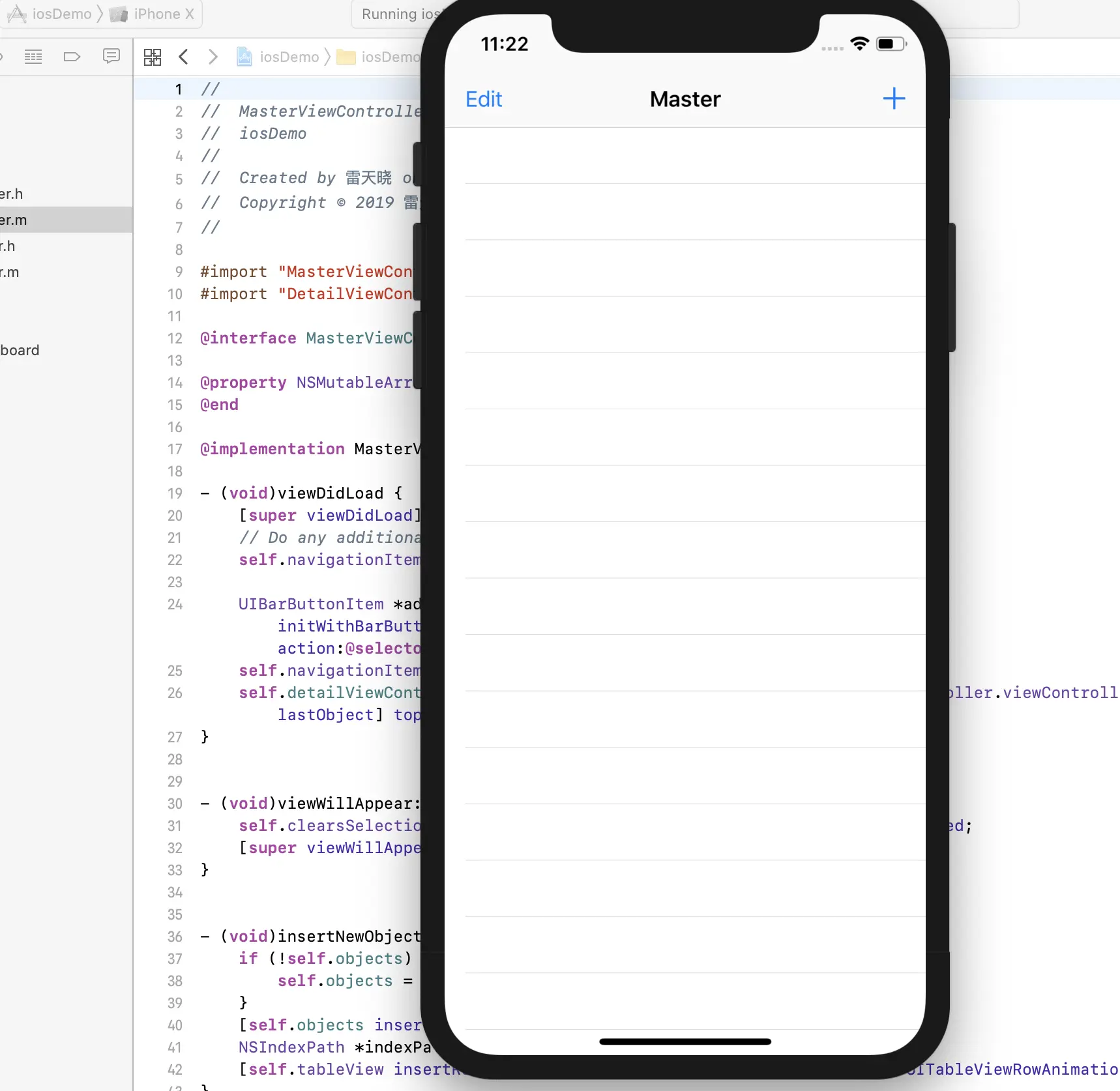Open the related items grid menu icon

click(x=153, y=57)
